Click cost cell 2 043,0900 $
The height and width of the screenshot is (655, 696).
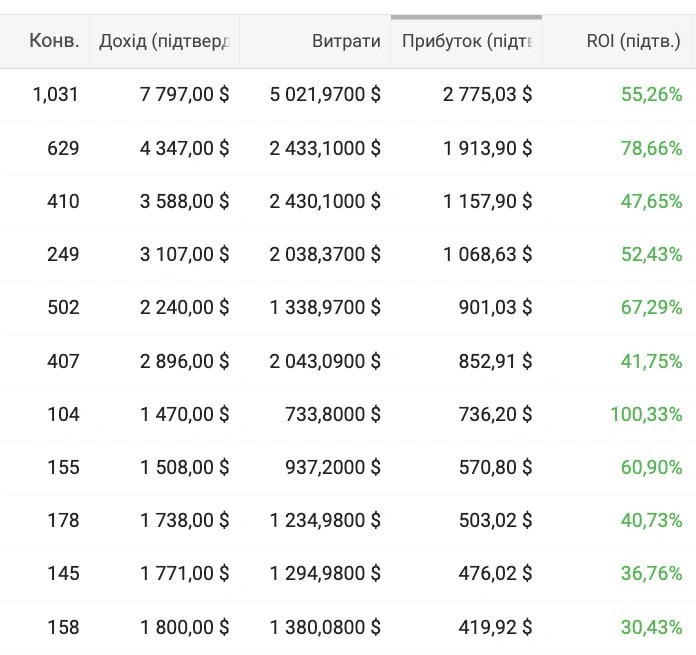point(325,361)
